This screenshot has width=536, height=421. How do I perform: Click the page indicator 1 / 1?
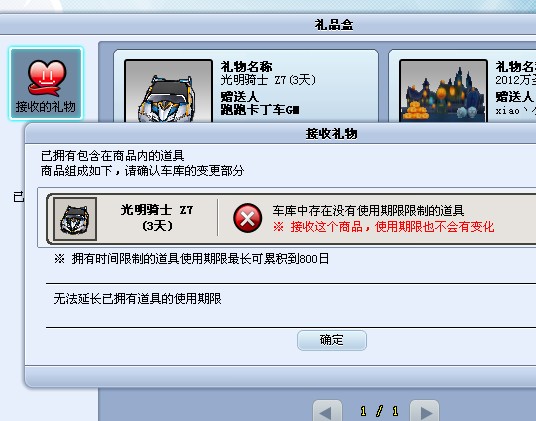click(x=379, y=411)
